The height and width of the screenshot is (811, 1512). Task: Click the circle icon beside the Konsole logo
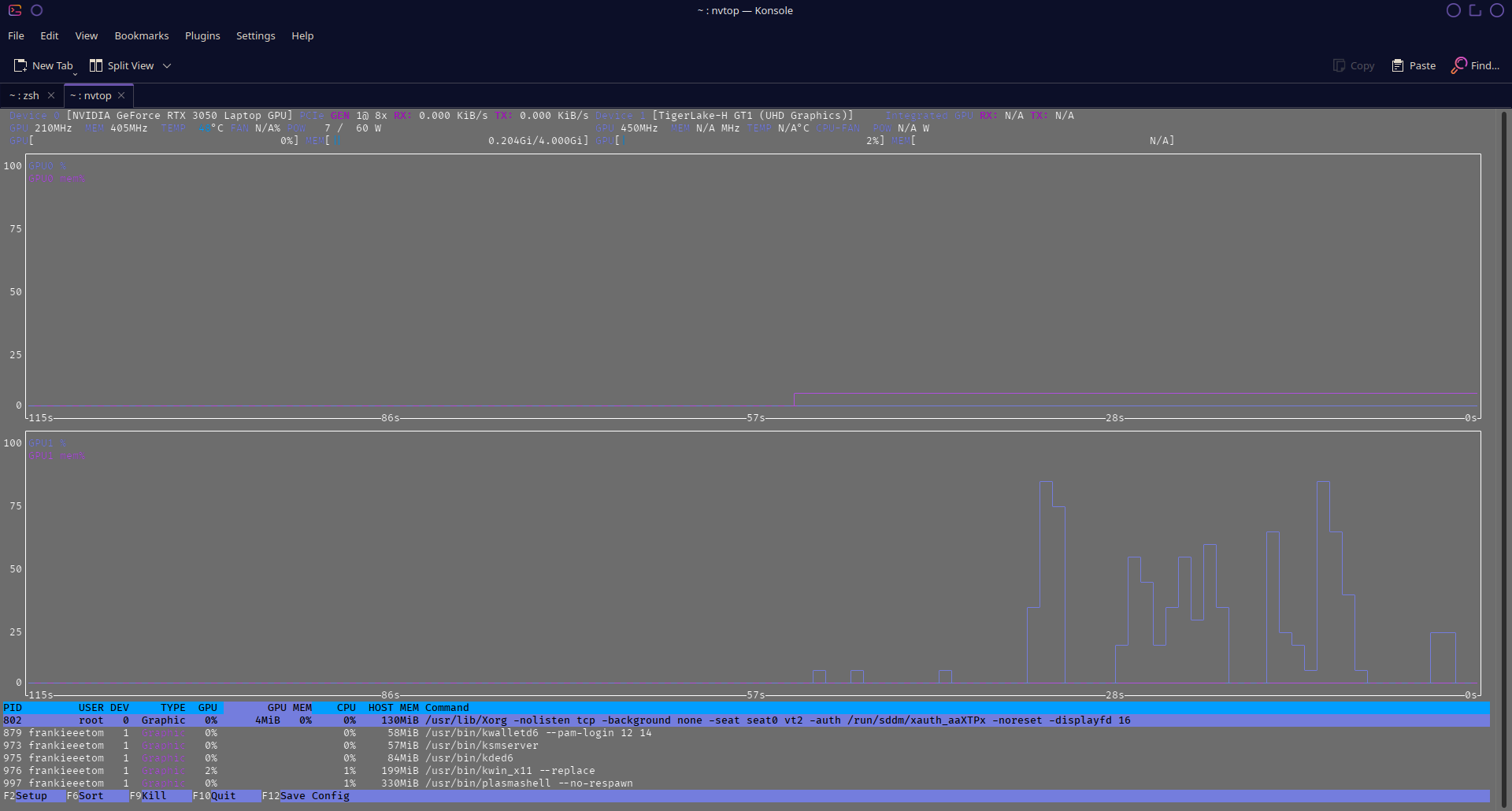36,10
